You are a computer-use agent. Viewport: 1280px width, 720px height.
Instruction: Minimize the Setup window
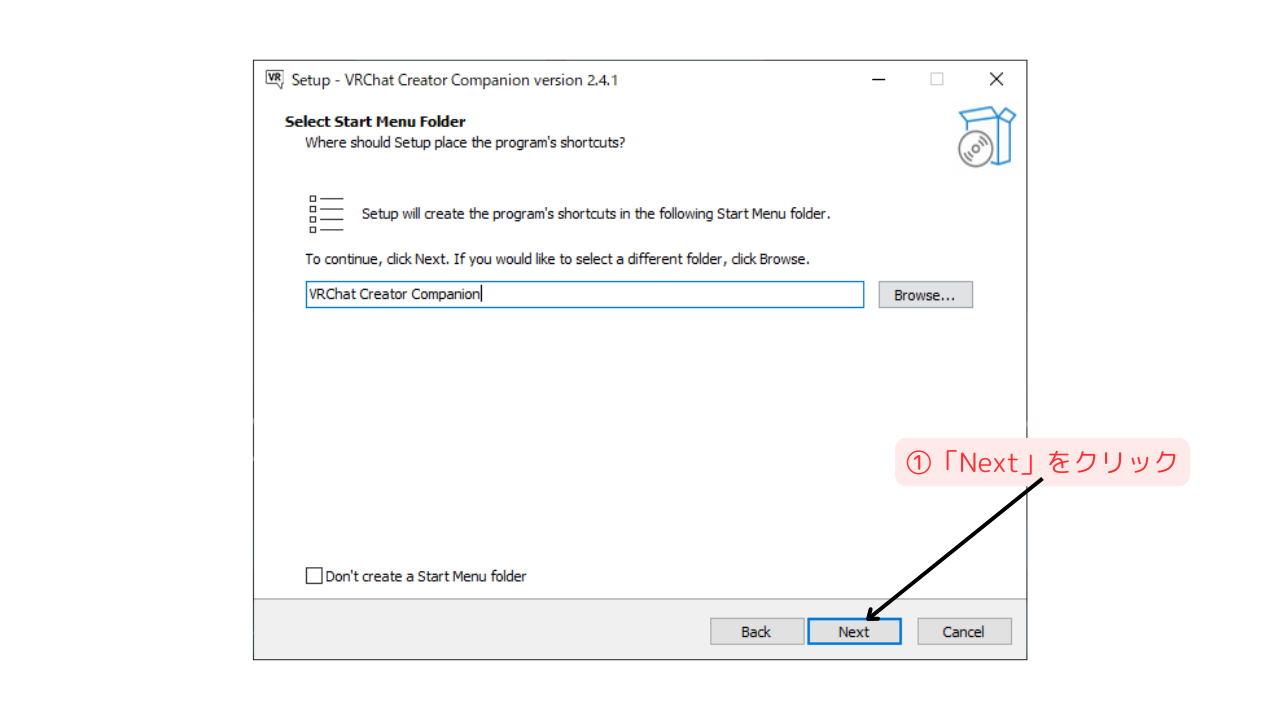pos(878,80)
